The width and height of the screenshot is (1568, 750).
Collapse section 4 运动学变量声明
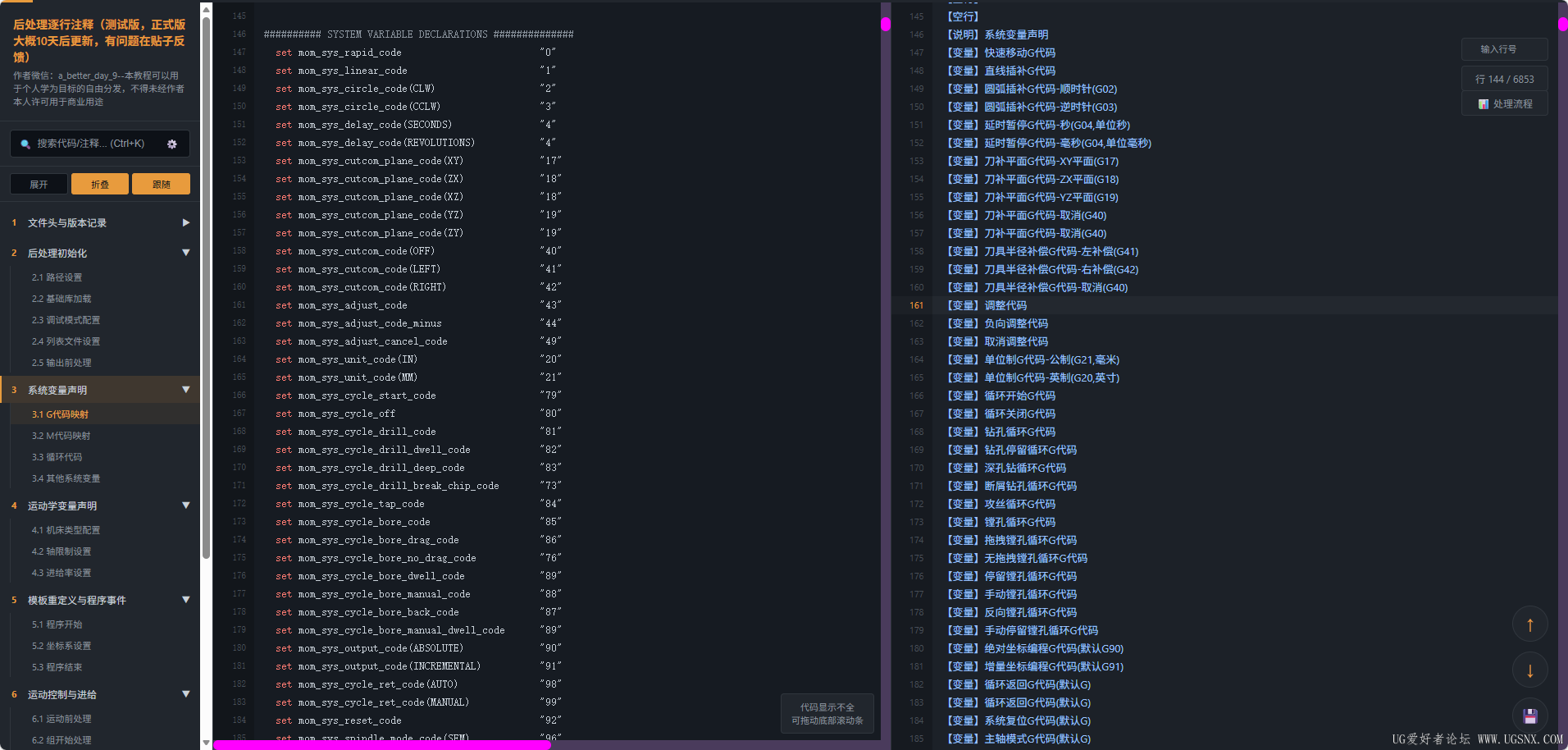(x=186, y=505)
